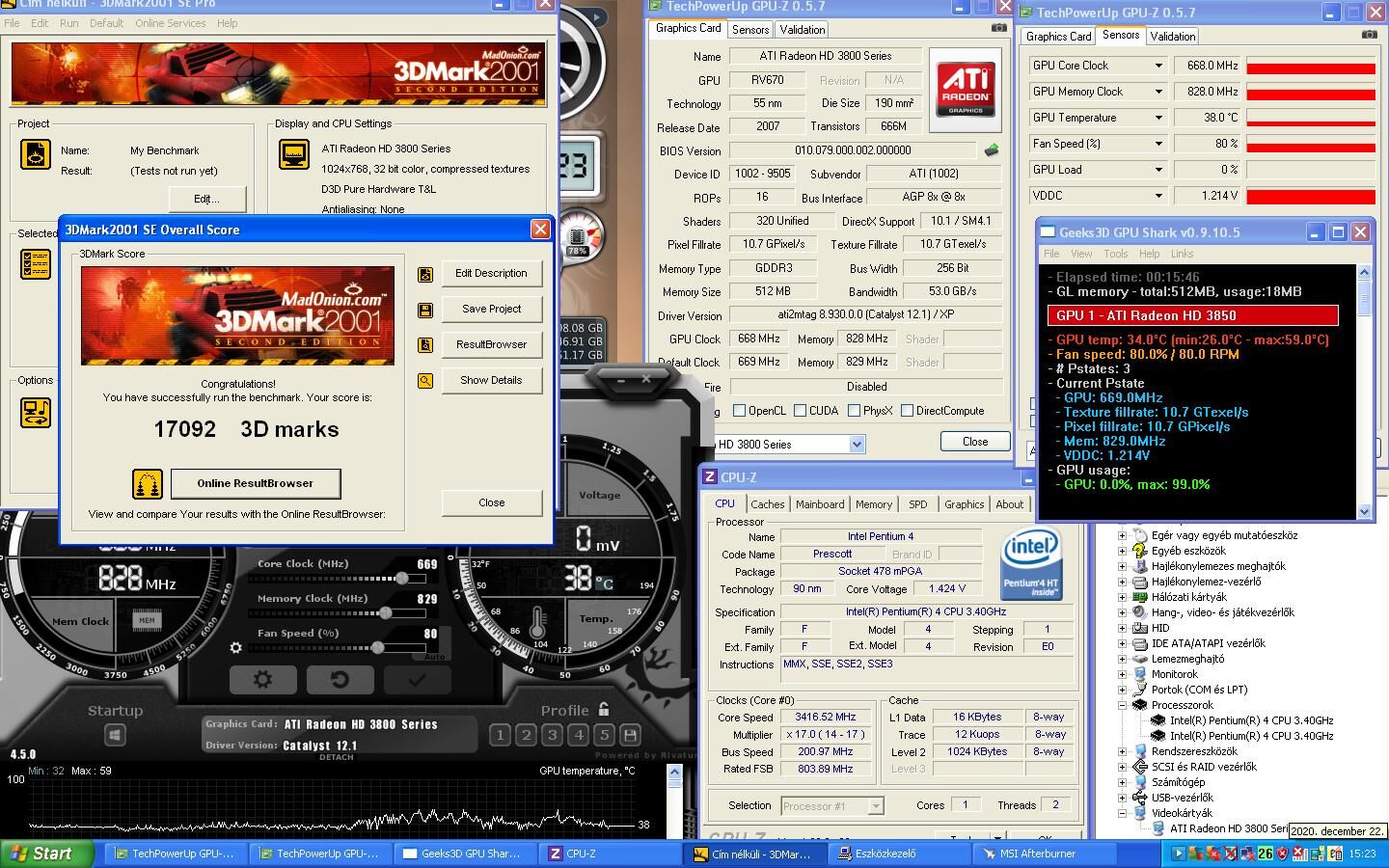Click Memory Clock slider handle
This screenshot has height=868, width=1389.
point(386,613)
